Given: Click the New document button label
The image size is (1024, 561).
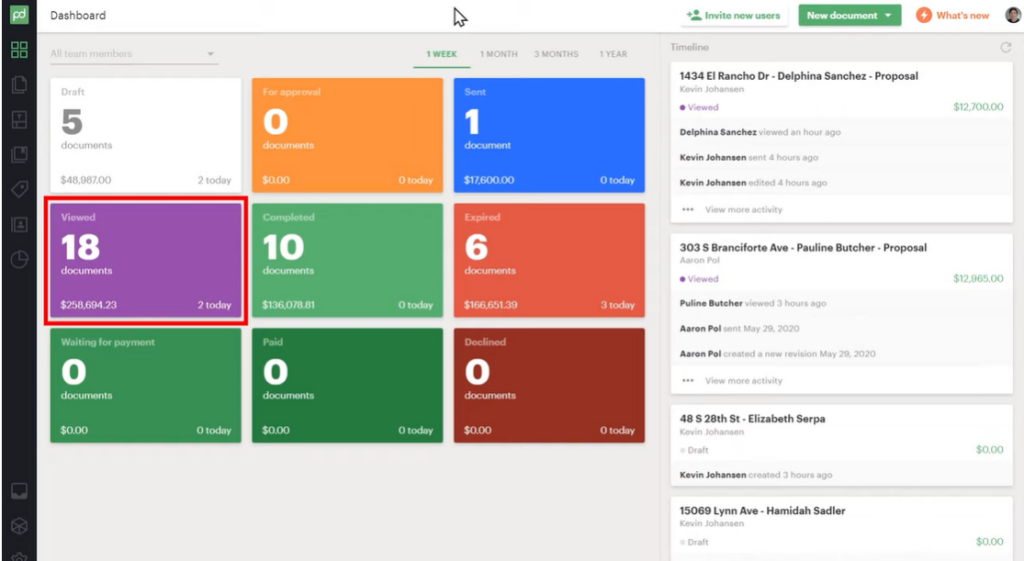Looking at the screenshot, I should click(x=842, y=15).
